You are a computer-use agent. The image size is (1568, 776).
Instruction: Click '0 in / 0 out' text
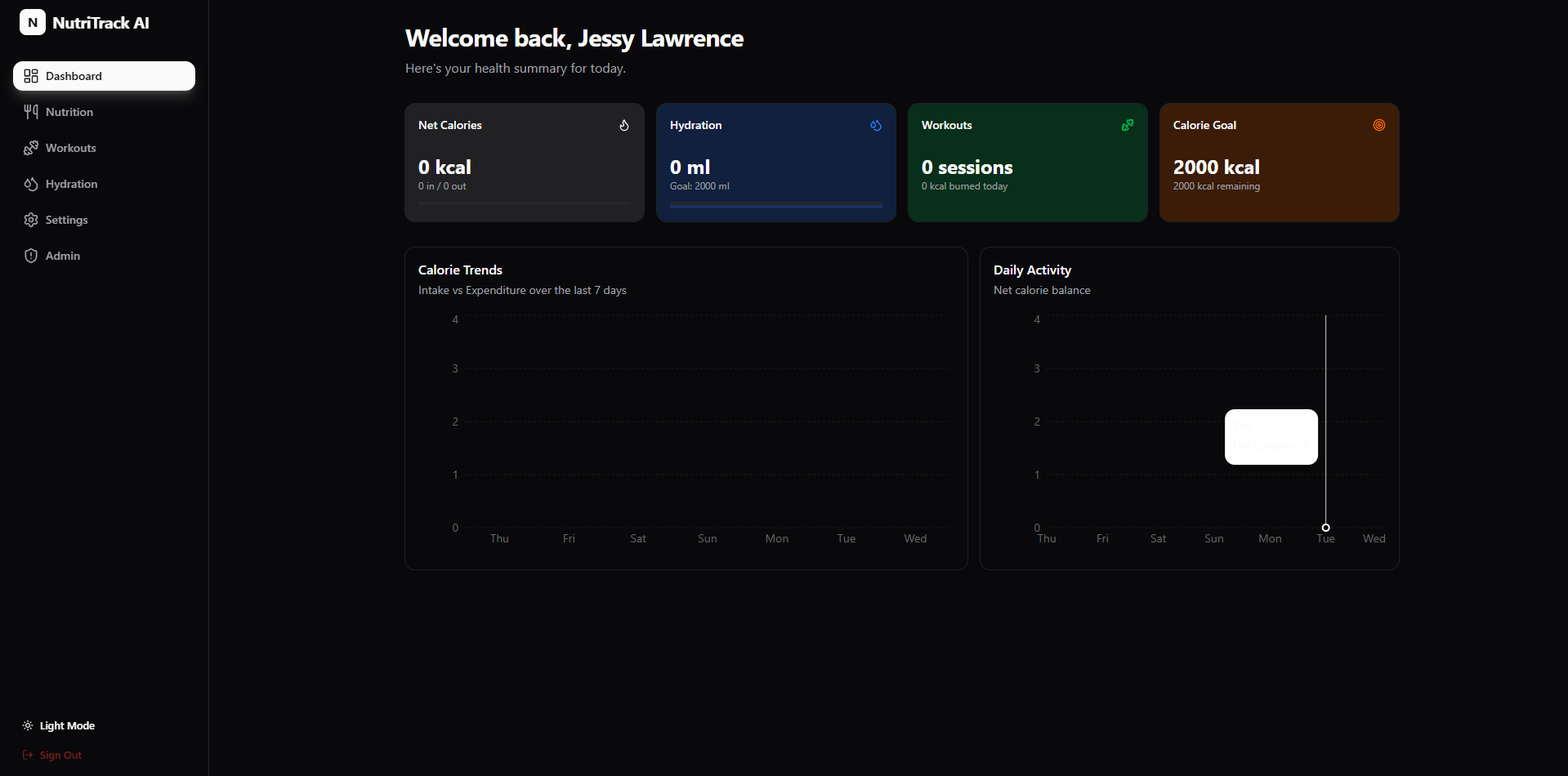(442, 186)
